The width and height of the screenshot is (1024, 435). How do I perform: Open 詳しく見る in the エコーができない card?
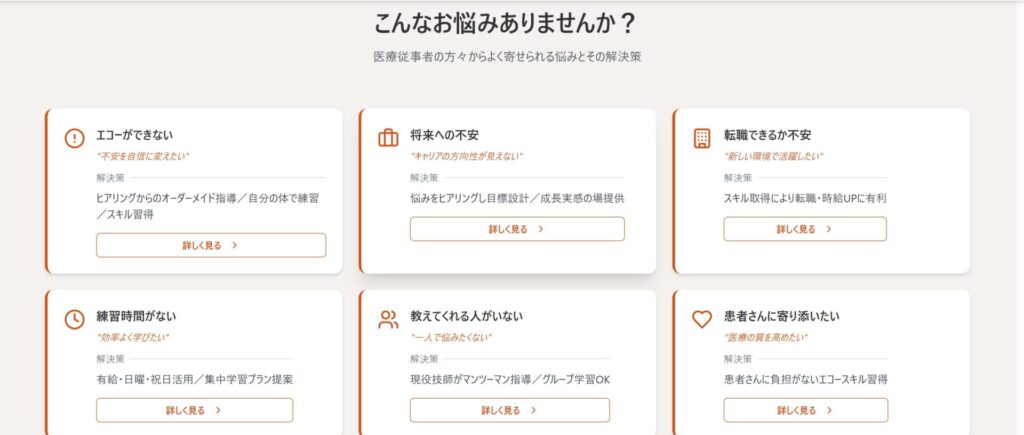point(211,245)
